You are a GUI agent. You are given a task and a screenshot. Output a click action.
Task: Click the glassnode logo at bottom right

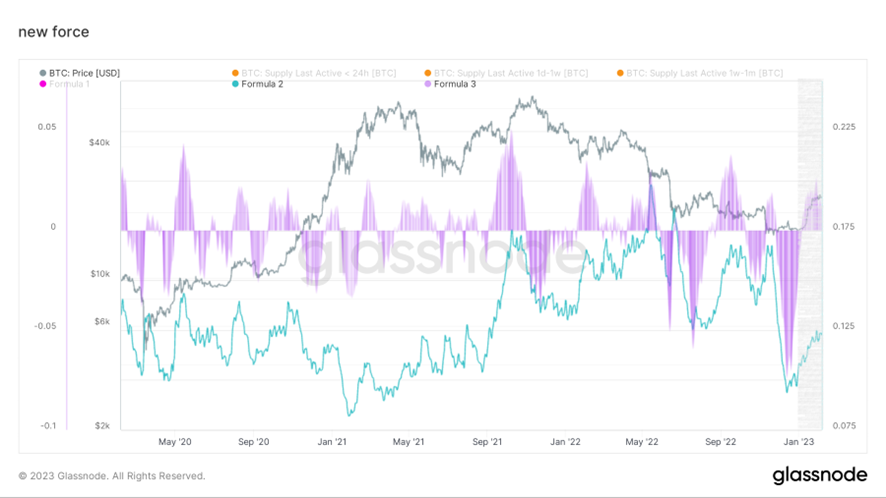(x=819, y=475)
